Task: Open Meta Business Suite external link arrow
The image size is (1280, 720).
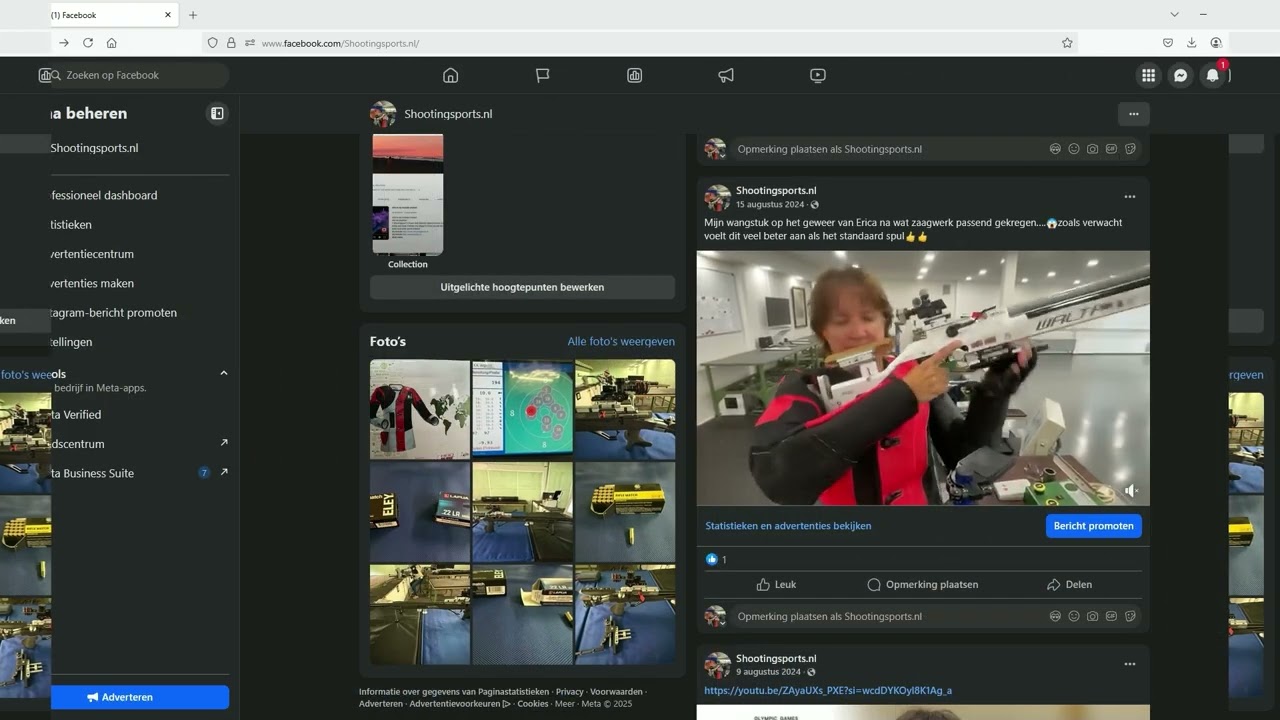Action: (x=224, y=472)
